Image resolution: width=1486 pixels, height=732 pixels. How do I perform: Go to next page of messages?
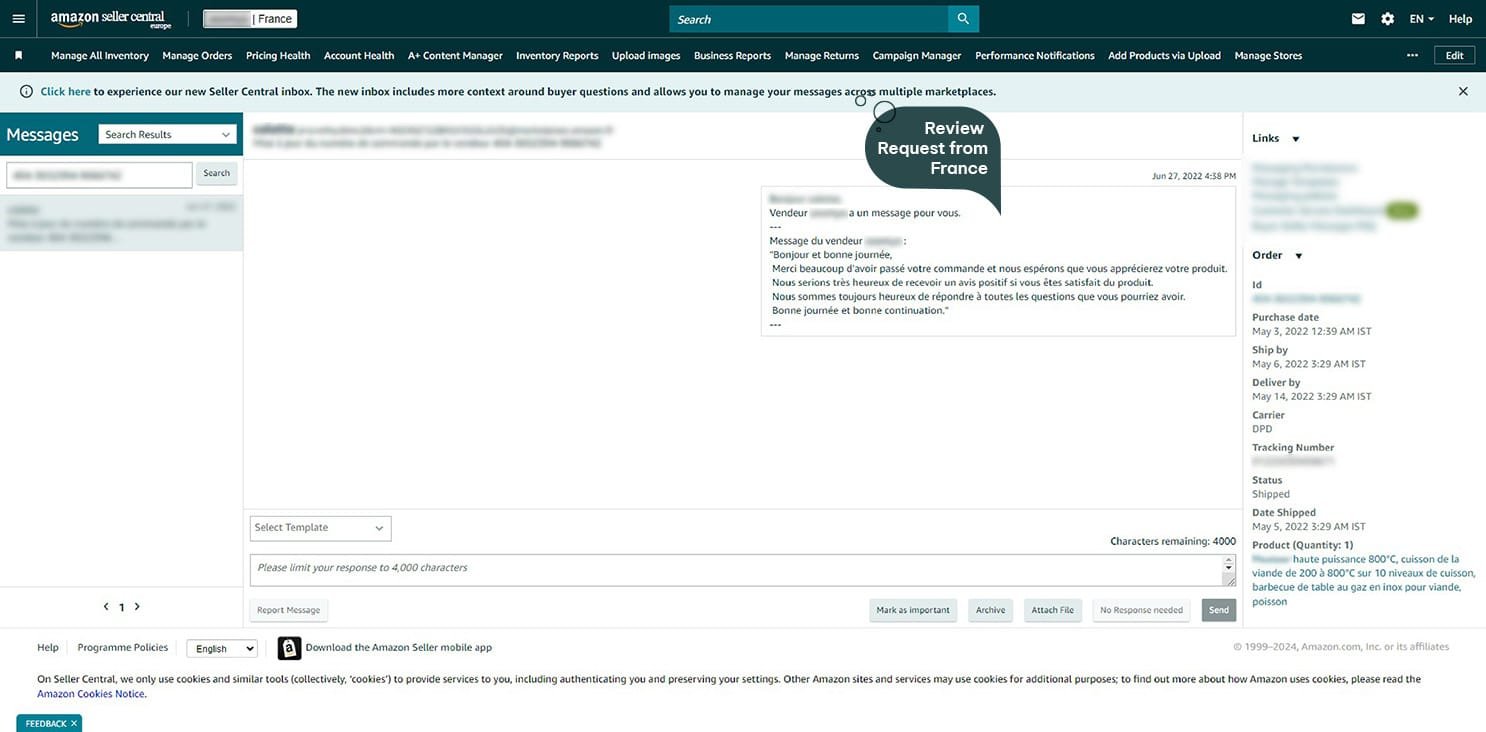(137, 607)
